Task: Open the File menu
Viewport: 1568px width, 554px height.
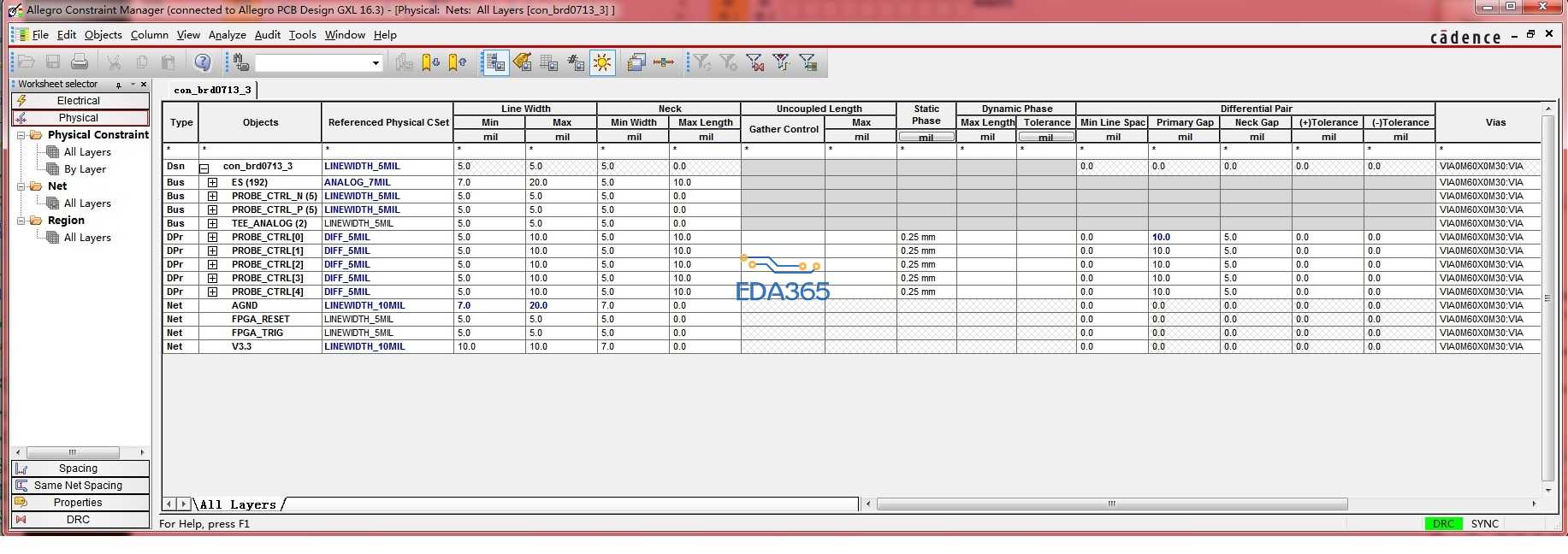Action: click(40, 35)
